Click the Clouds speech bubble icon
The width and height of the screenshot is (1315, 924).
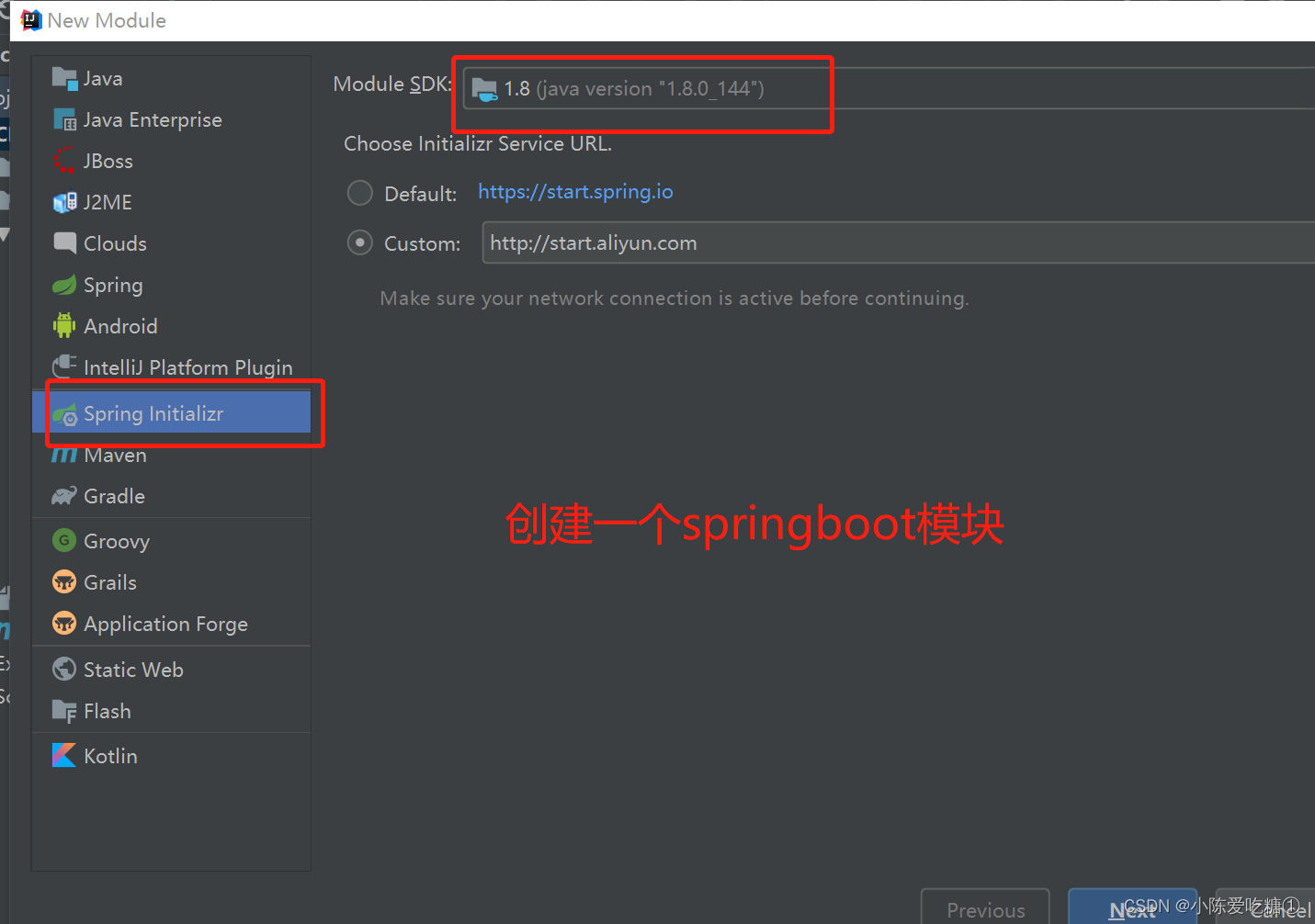(64, 243)
